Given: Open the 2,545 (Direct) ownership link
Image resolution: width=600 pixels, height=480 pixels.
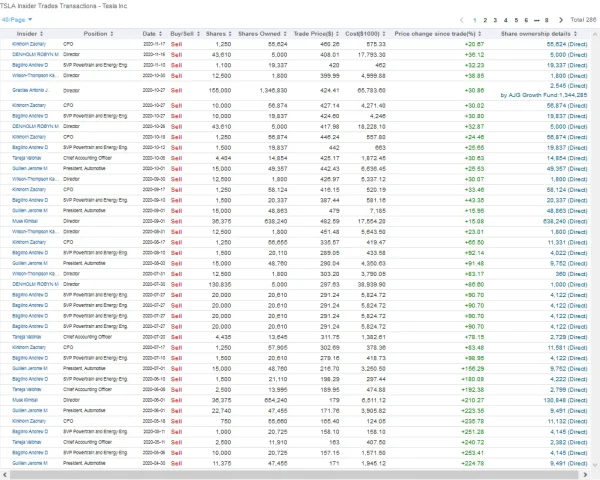Looking at the screenshot, I should tap(569, 86).
